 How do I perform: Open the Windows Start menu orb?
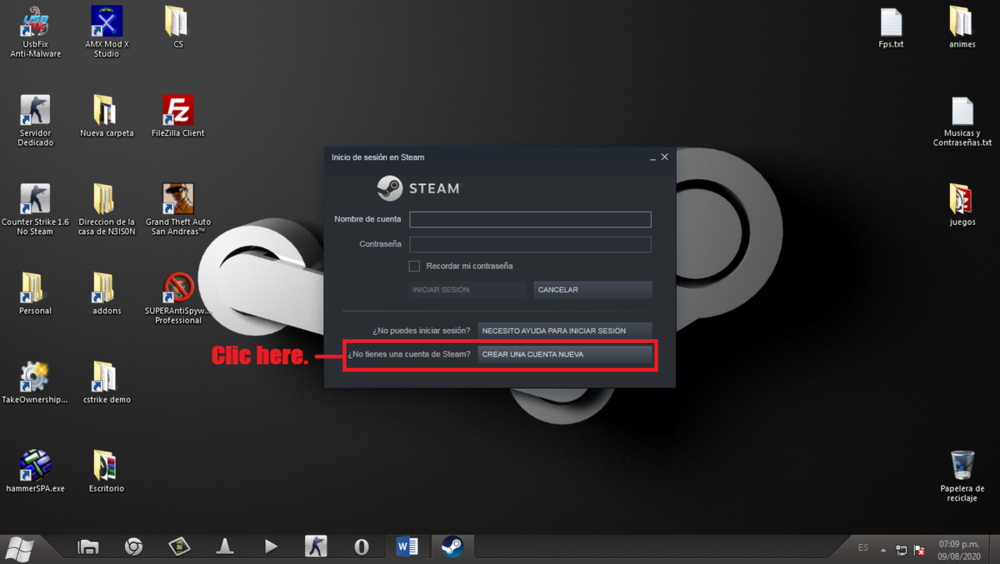pyautogui.click(x=20, y=548)
